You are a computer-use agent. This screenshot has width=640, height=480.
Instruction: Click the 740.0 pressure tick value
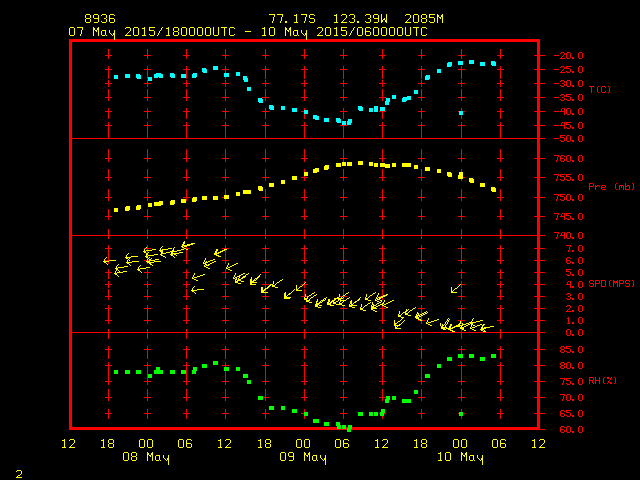point(568,236)
